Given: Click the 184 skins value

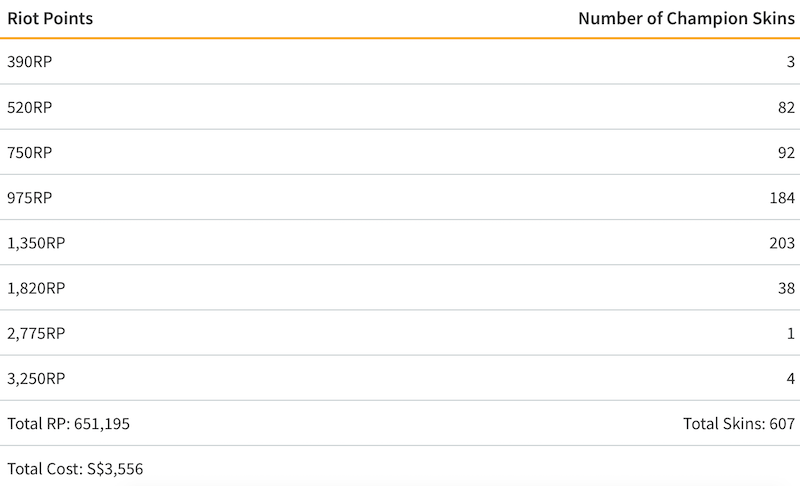Looking at the screenshot, I should (x=782, y=197).
